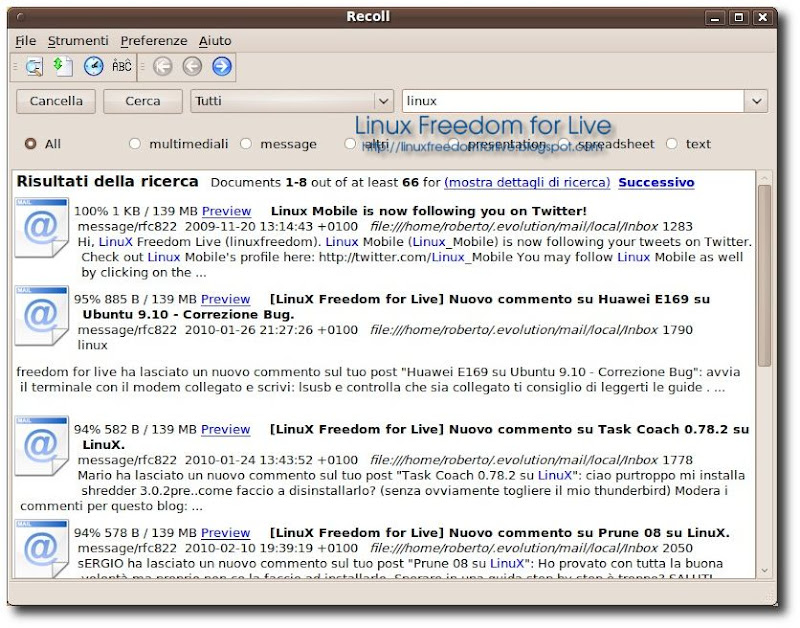The width and height of the screenshot is (800, 628).
Task: Open mostra dettagli di ricerca link
Action: tap(527, 183)
